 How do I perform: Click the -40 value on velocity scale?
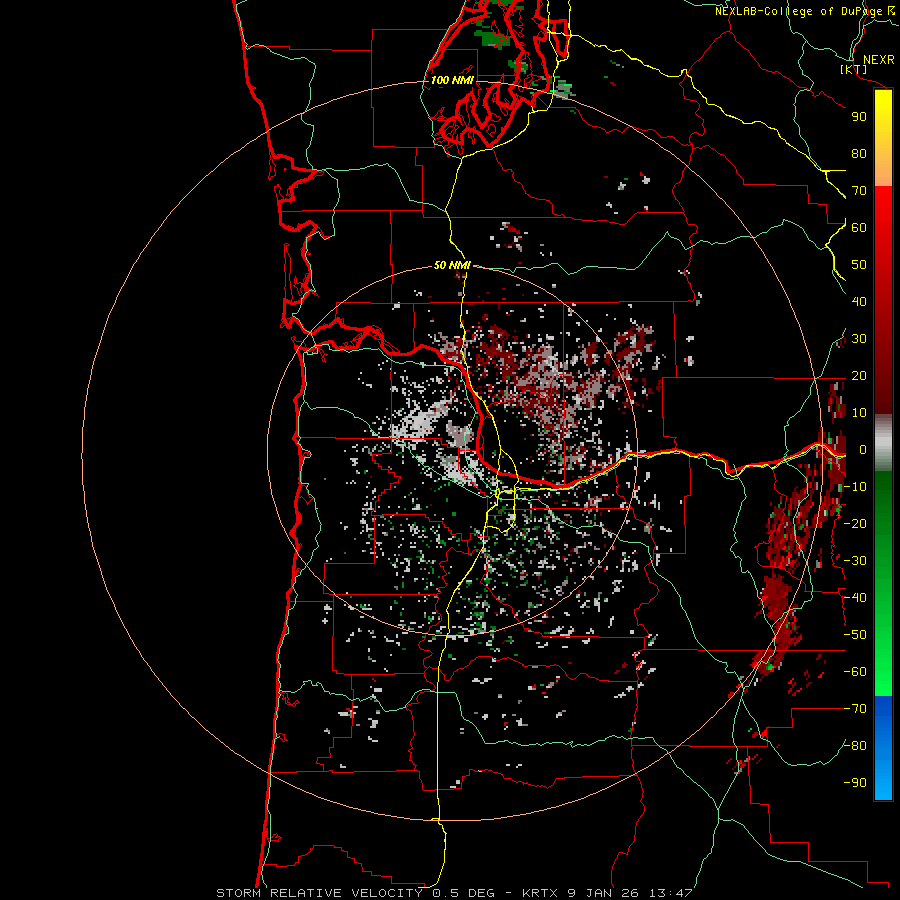855,598
